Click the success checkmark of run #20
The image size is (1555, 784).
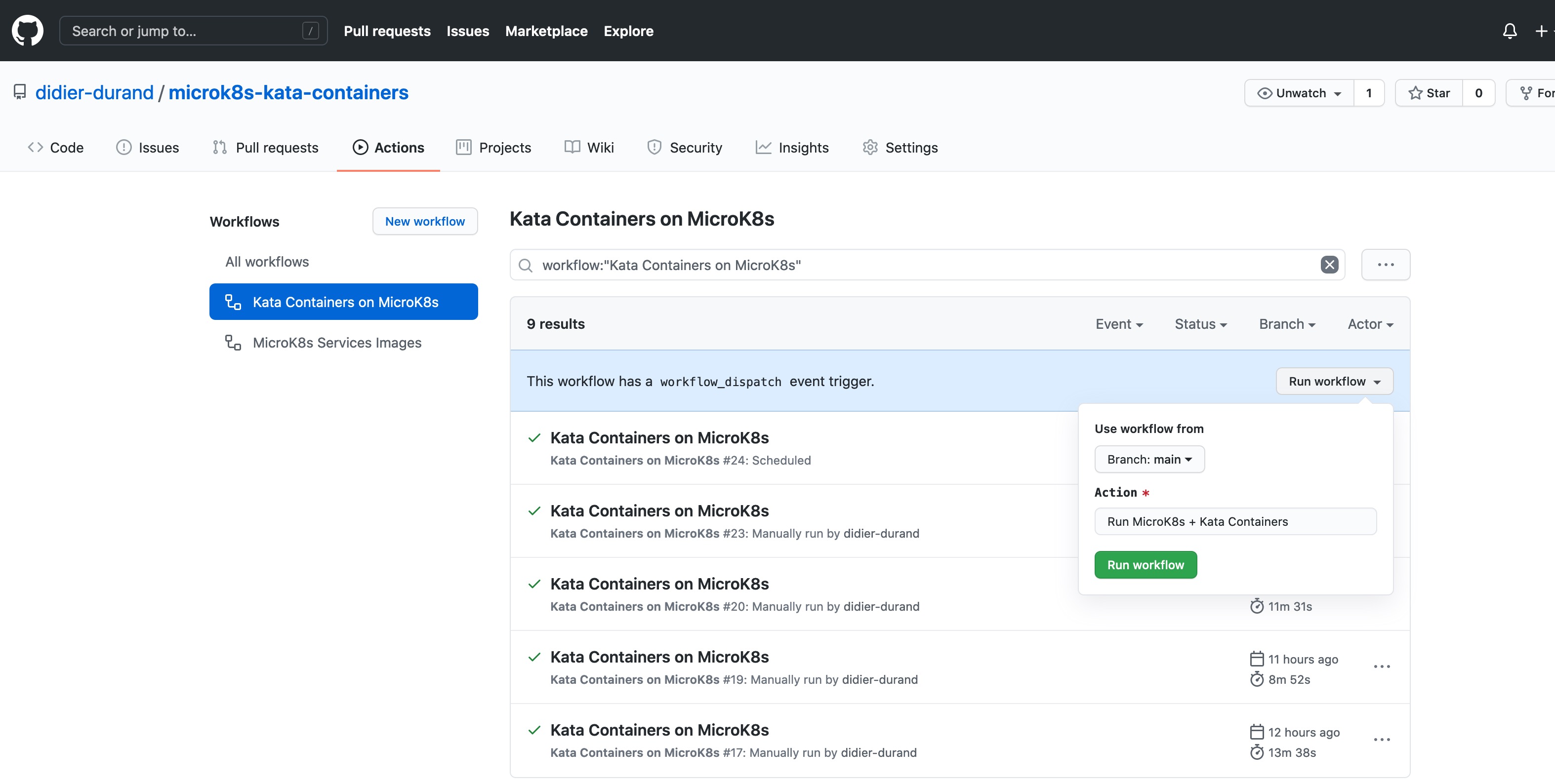pyautogui.click(x=534, y=584)
